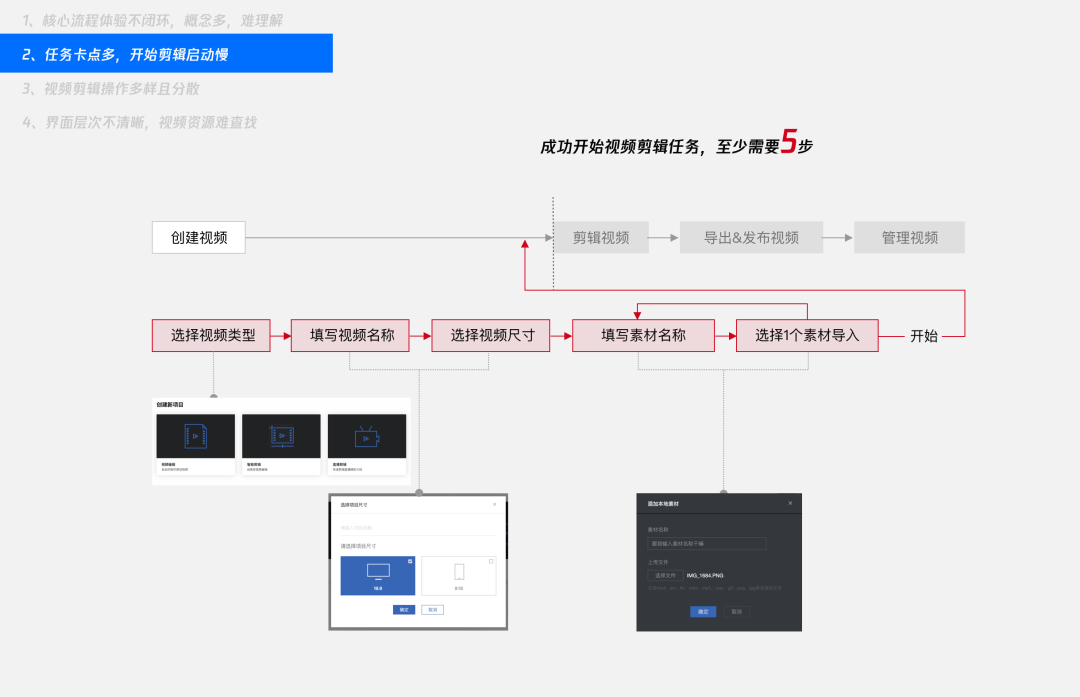Click the 选择视频类型 step box
Viewport: 1080px width, 697px height.
click(211, 335)
